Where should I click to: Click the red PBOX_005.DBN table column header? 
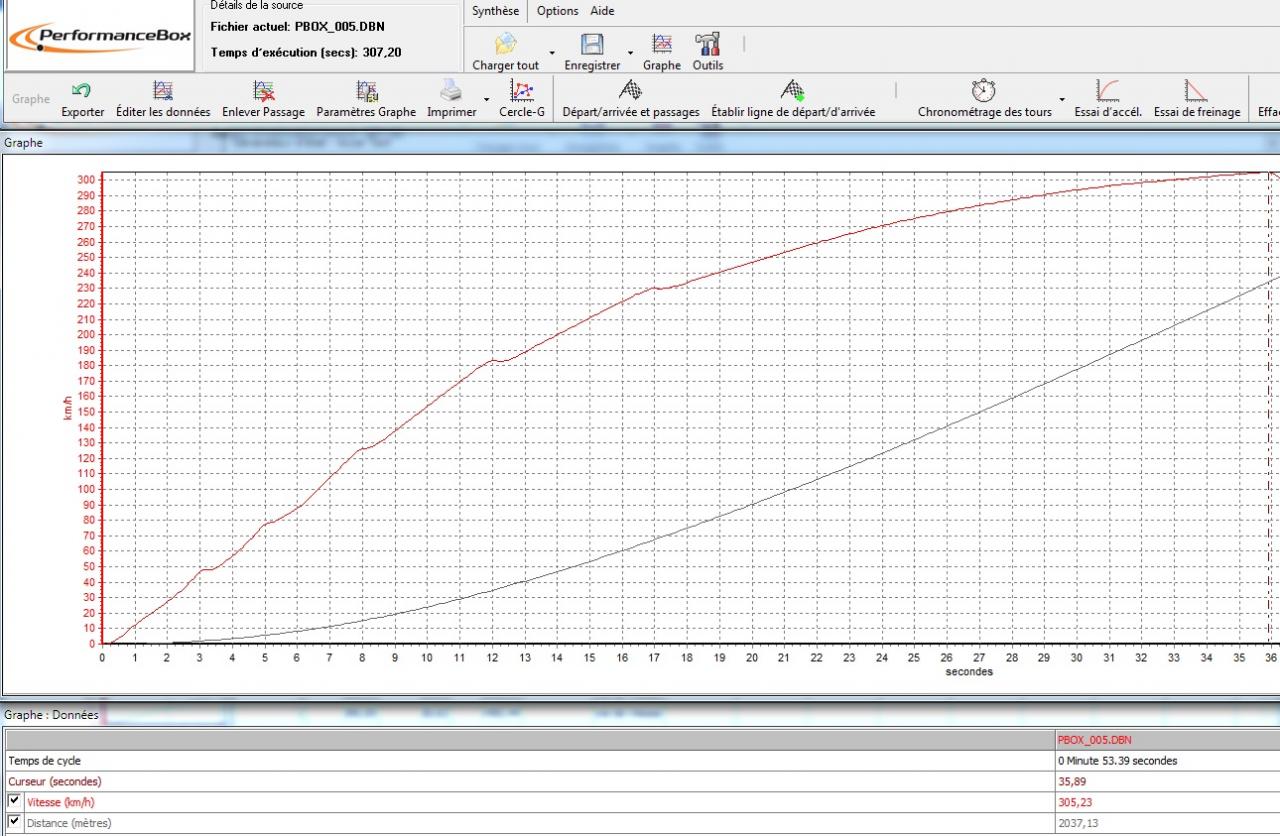coord(1095,740)
